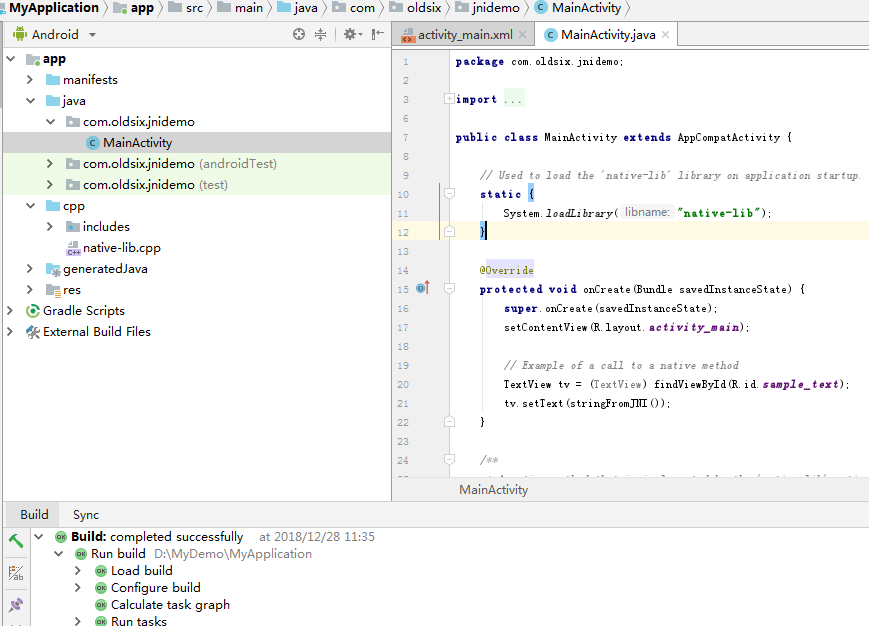869x626 pixels.
Task: Click the OK icon beside Calculate task graph
Action: [101, 605]
